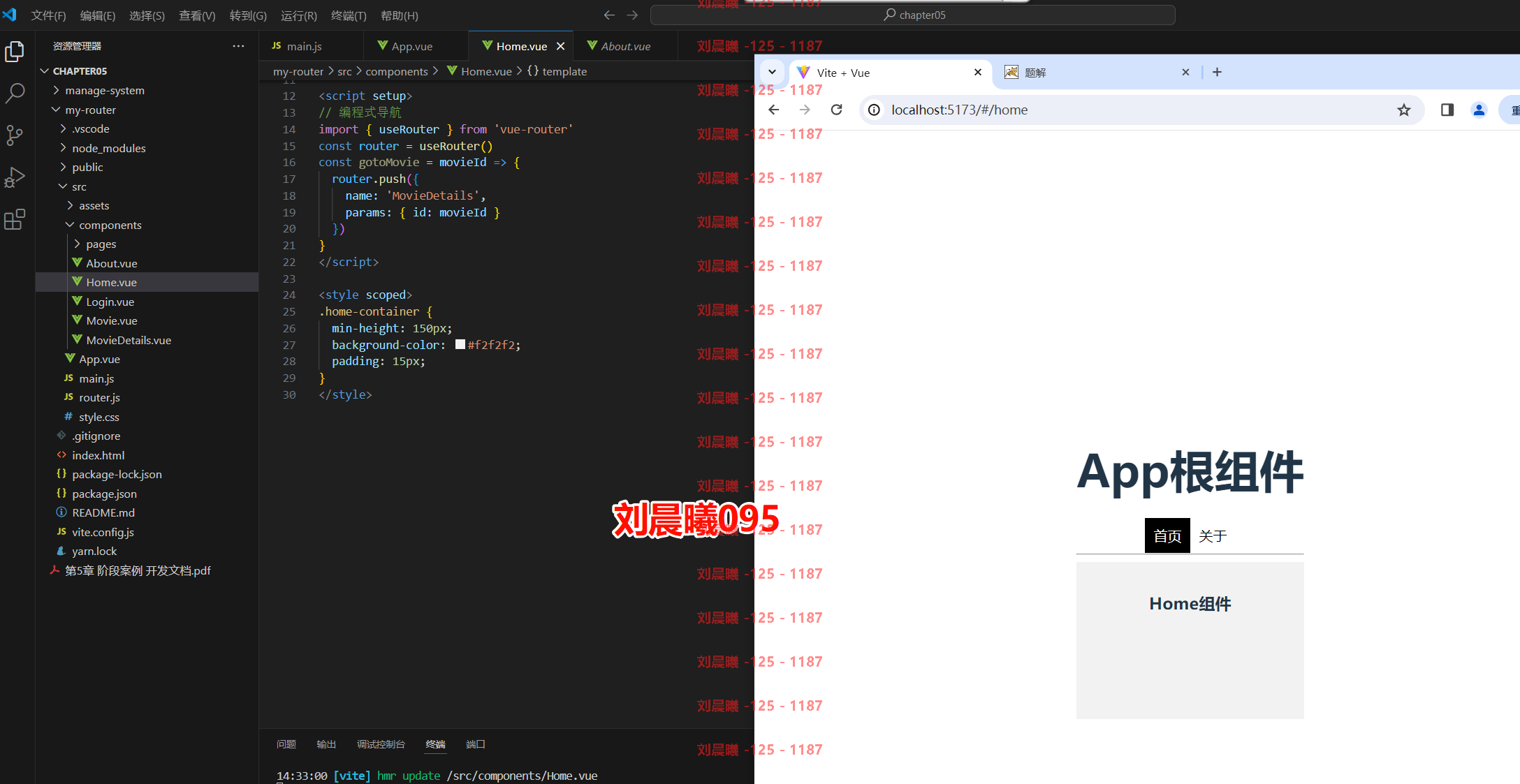
Task: Open 选择(S) menu
Action: click(x=147, y=15)
